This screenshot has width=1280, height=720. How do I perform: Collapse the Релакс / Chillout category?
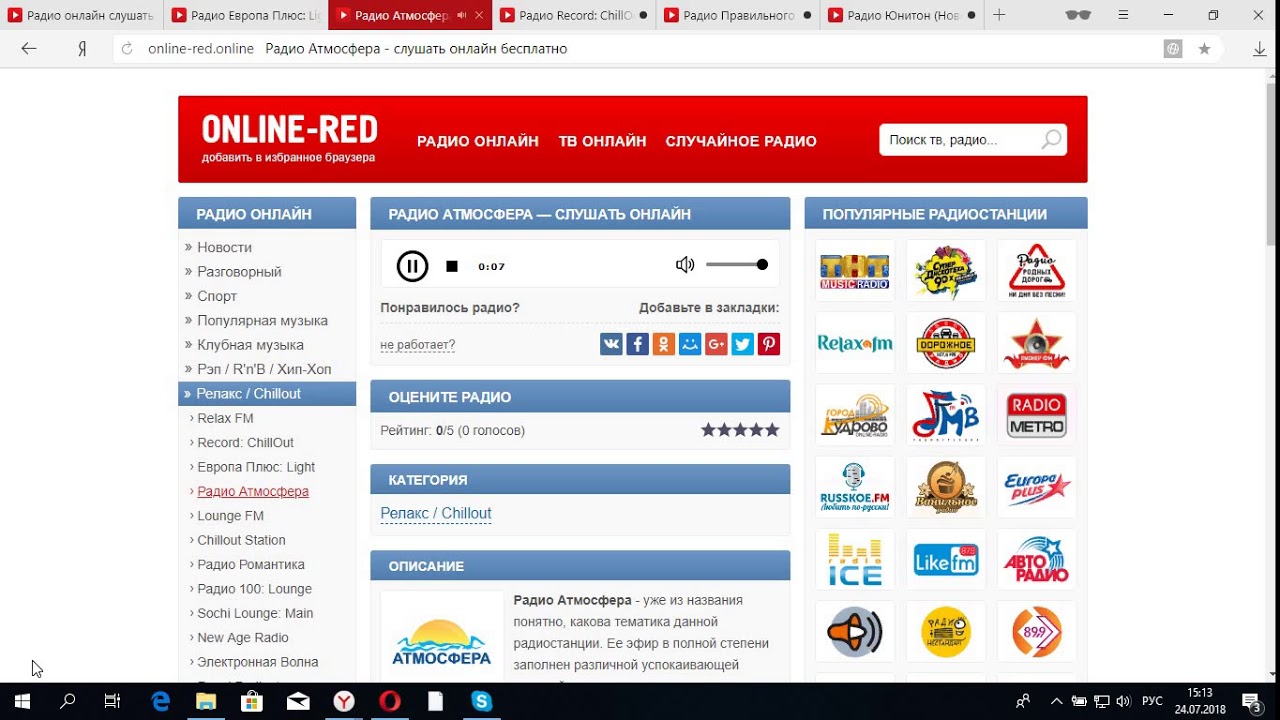pos(267,394)
